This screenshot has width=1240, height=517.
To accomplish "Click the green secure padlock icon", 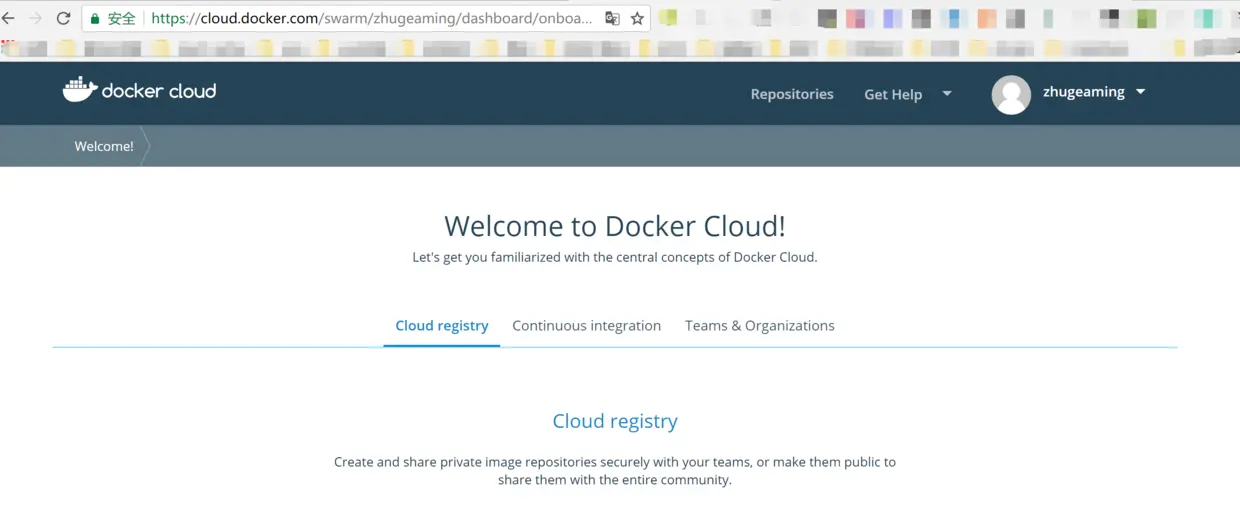I will (x=95, y=18).
